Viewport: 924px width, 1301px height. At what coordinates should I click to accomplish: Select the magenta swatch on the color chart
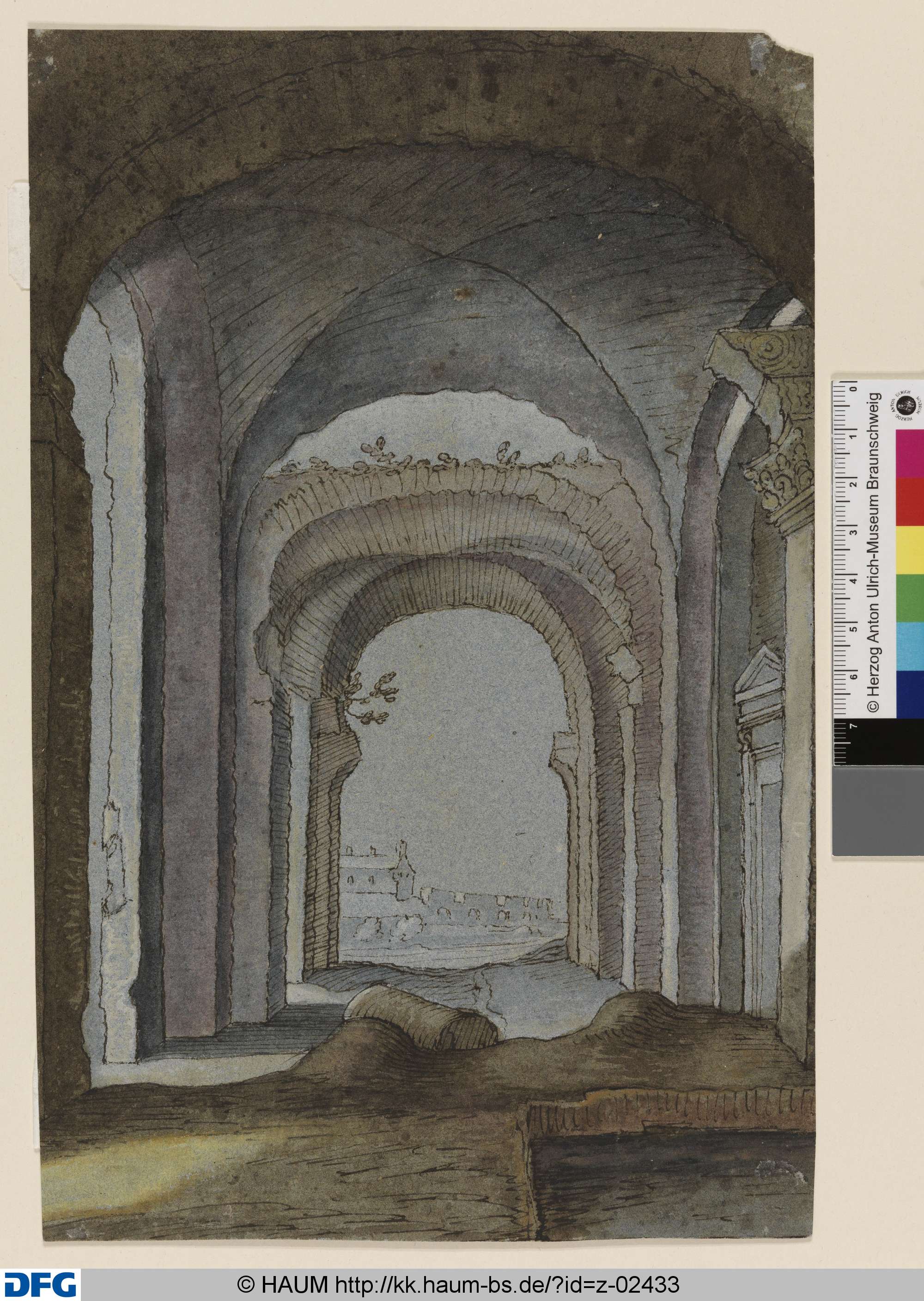click(x=909, y=453)
